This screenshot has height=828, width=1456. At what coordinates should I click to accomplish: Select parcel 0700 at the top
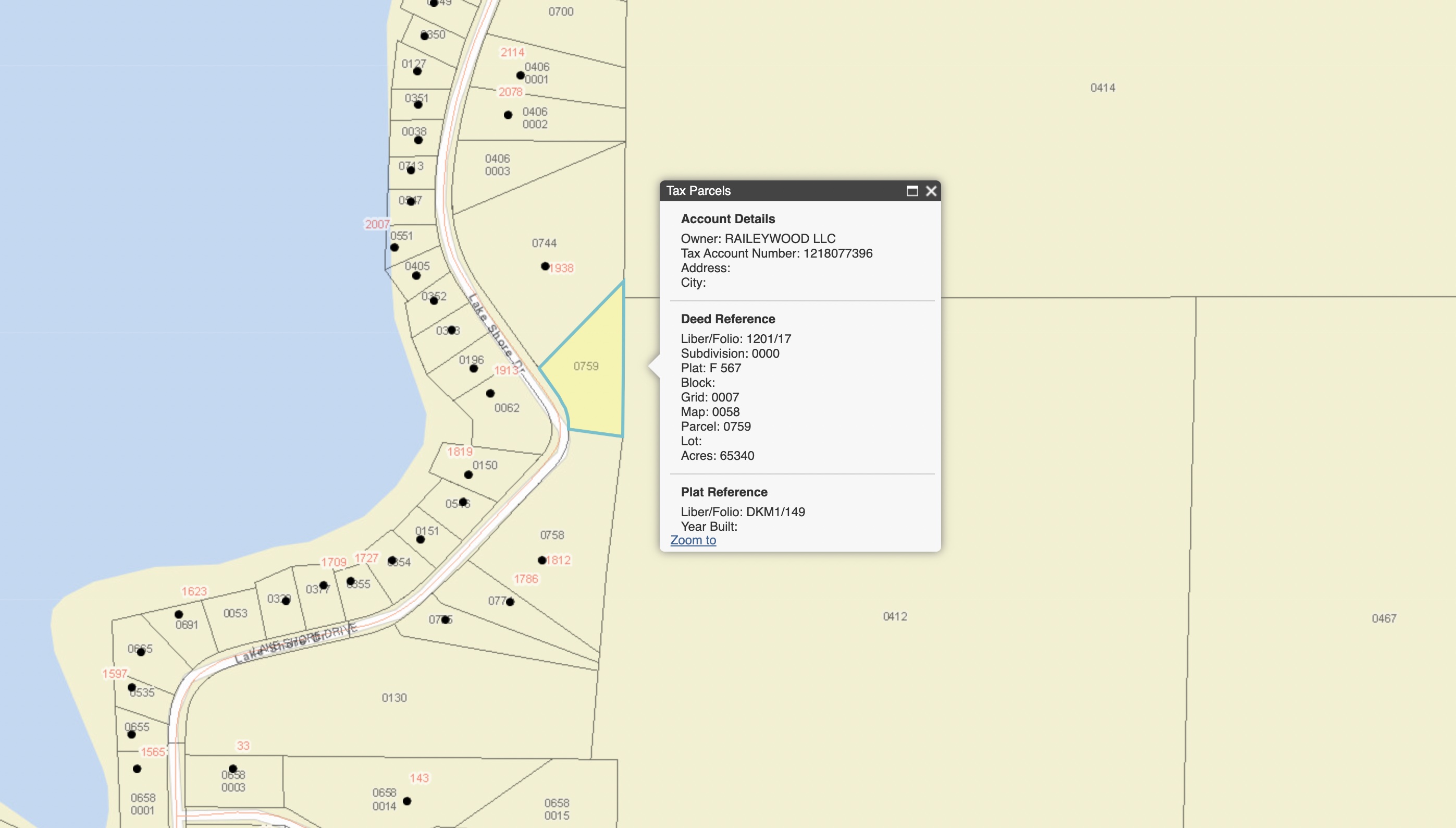[561, 12]
